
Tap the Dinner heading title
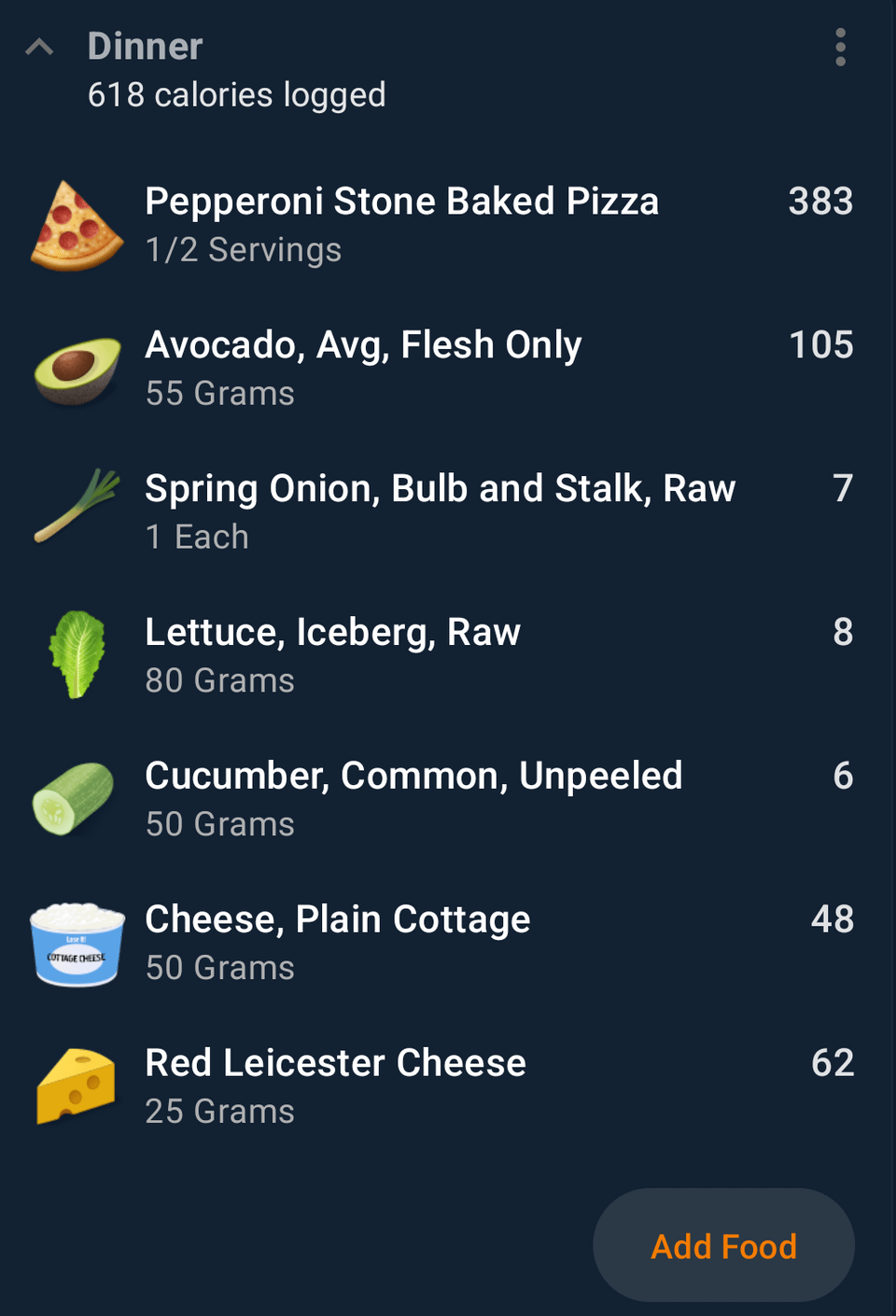click(145, 47)
